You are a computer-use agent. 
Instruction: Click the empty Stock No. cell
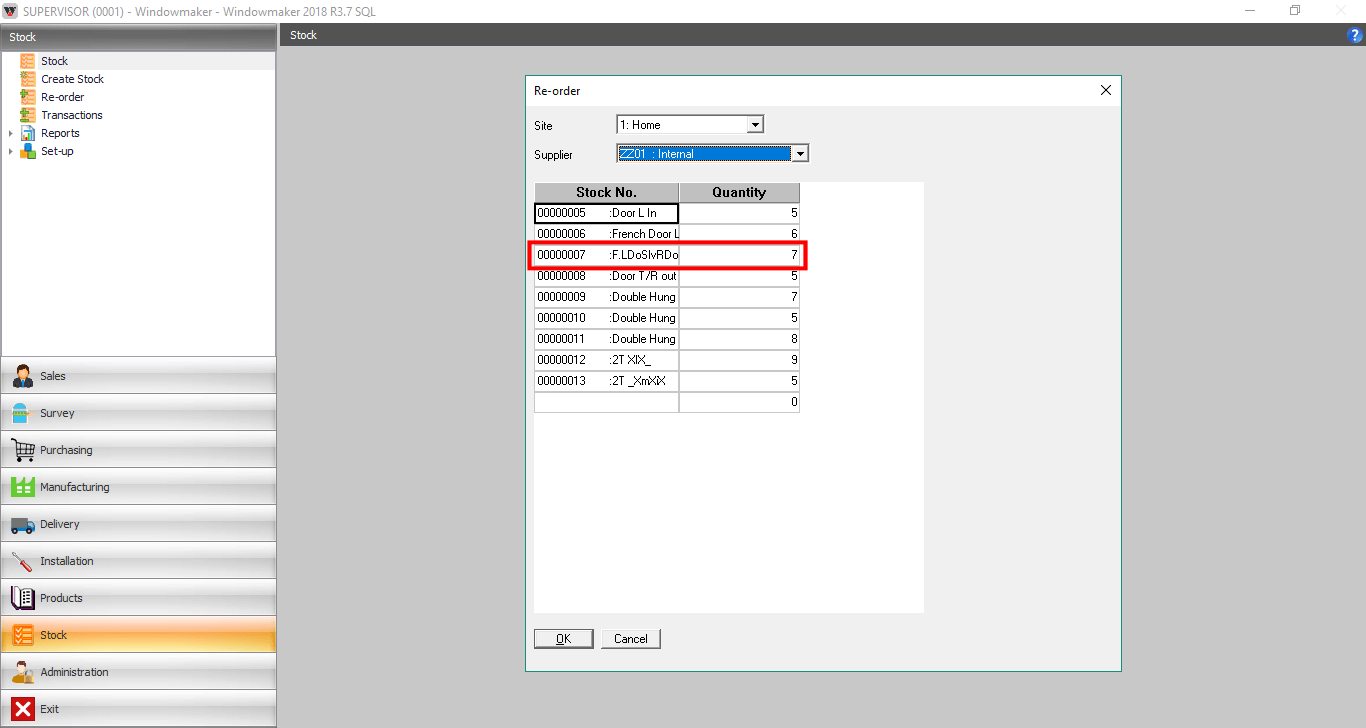click(x=606, y=402)
